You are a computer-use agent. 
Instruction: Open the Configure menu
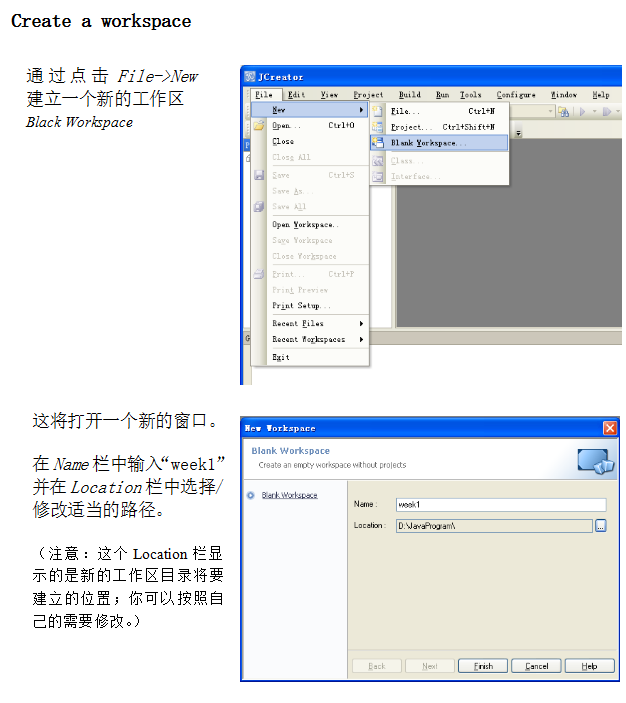515,95
